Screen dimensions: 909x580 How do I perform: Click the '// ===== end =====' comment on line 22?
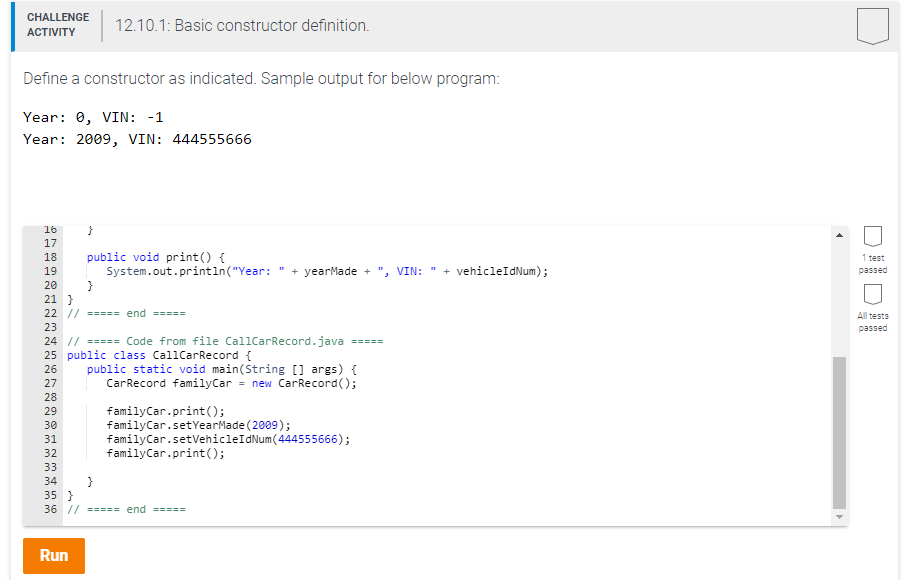click(x=126, y=313)
